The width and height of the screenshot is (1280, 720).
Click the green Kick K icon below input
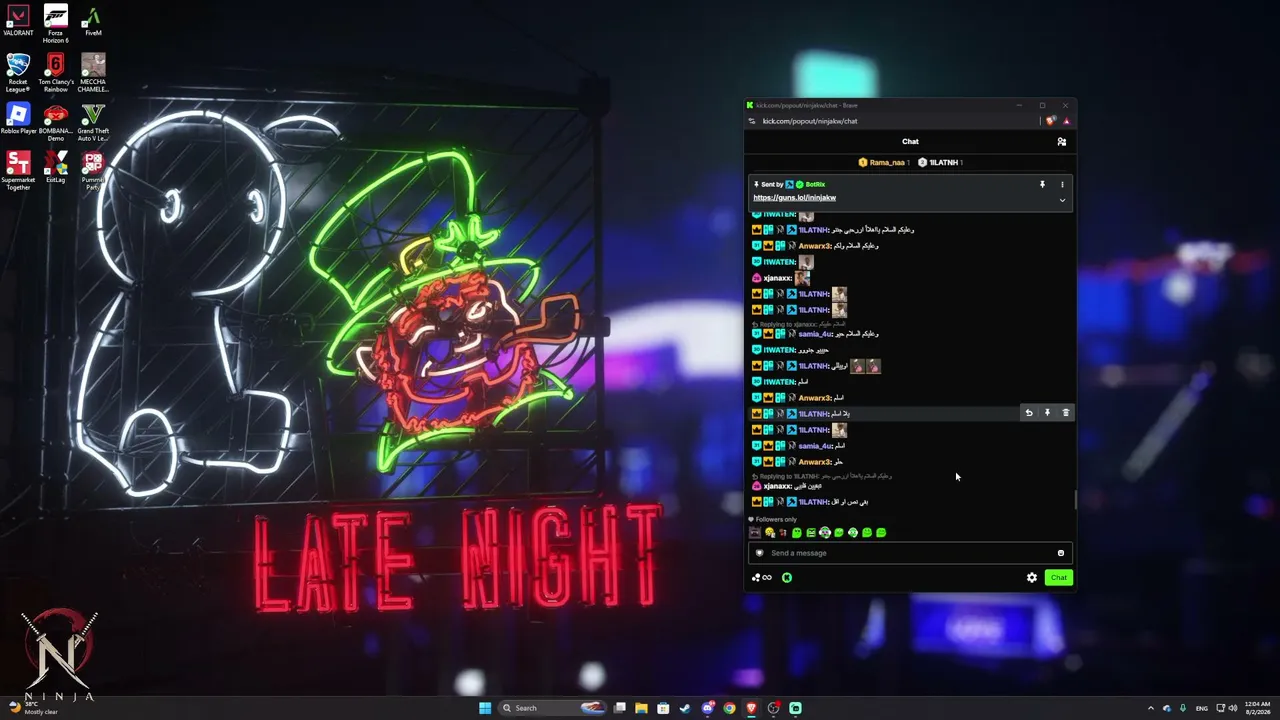click(787, 577)
